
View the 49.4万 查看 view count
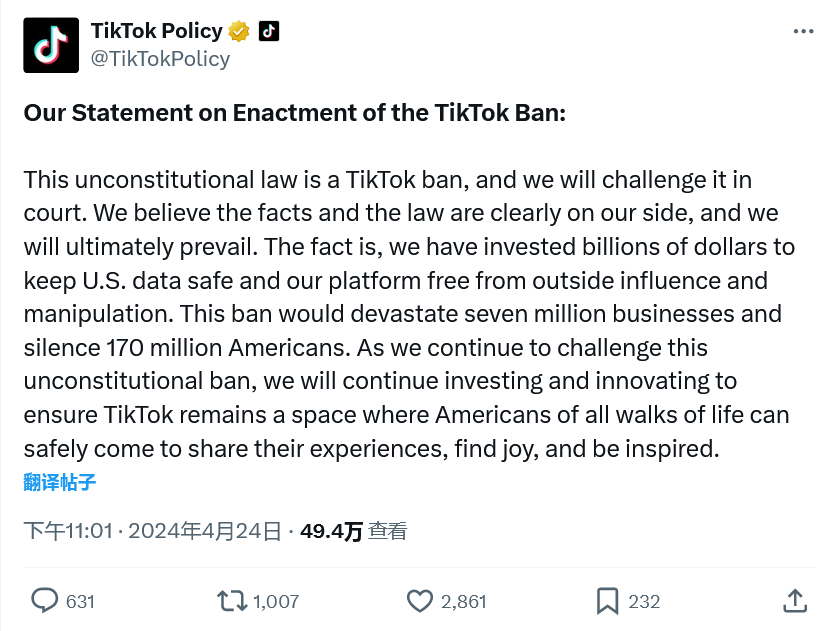coord(353,531)
